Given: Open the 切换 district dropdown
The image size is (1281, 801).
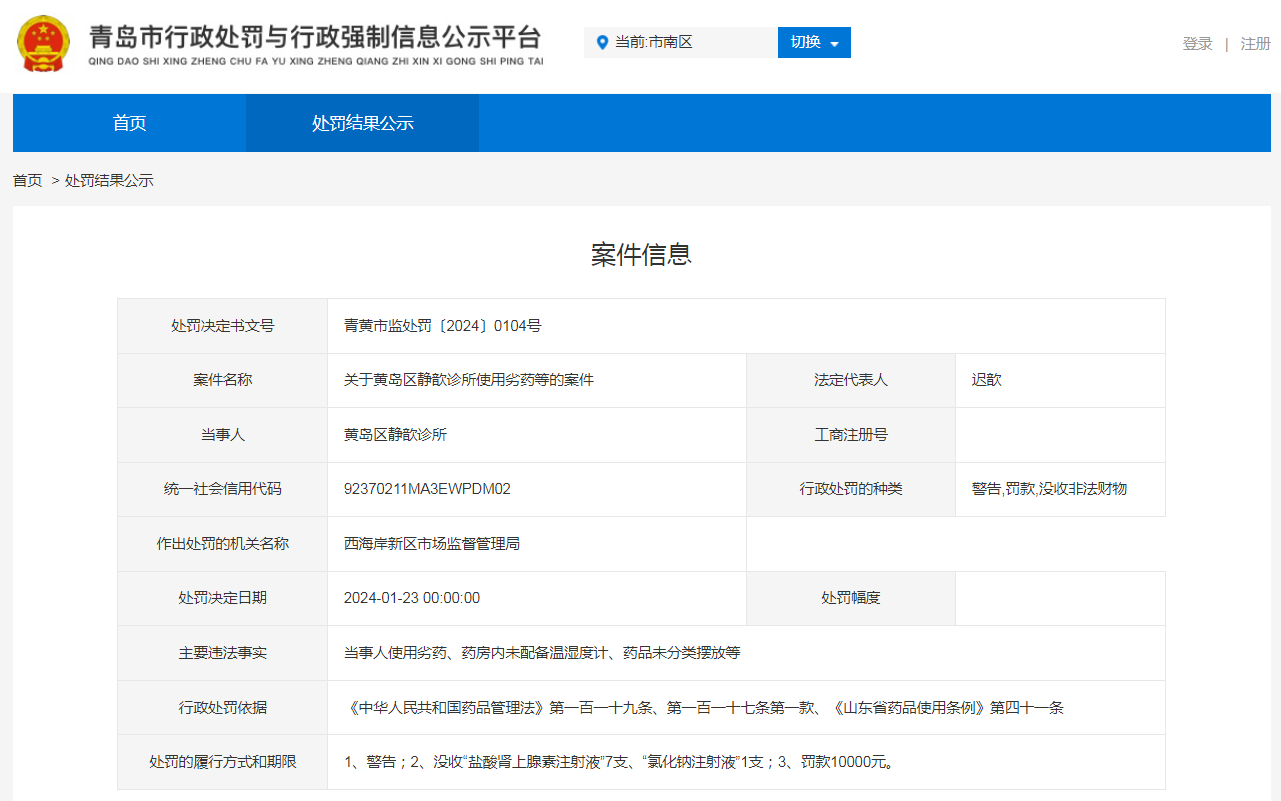Looking at the screenshot, I should [x=814, y=42].
